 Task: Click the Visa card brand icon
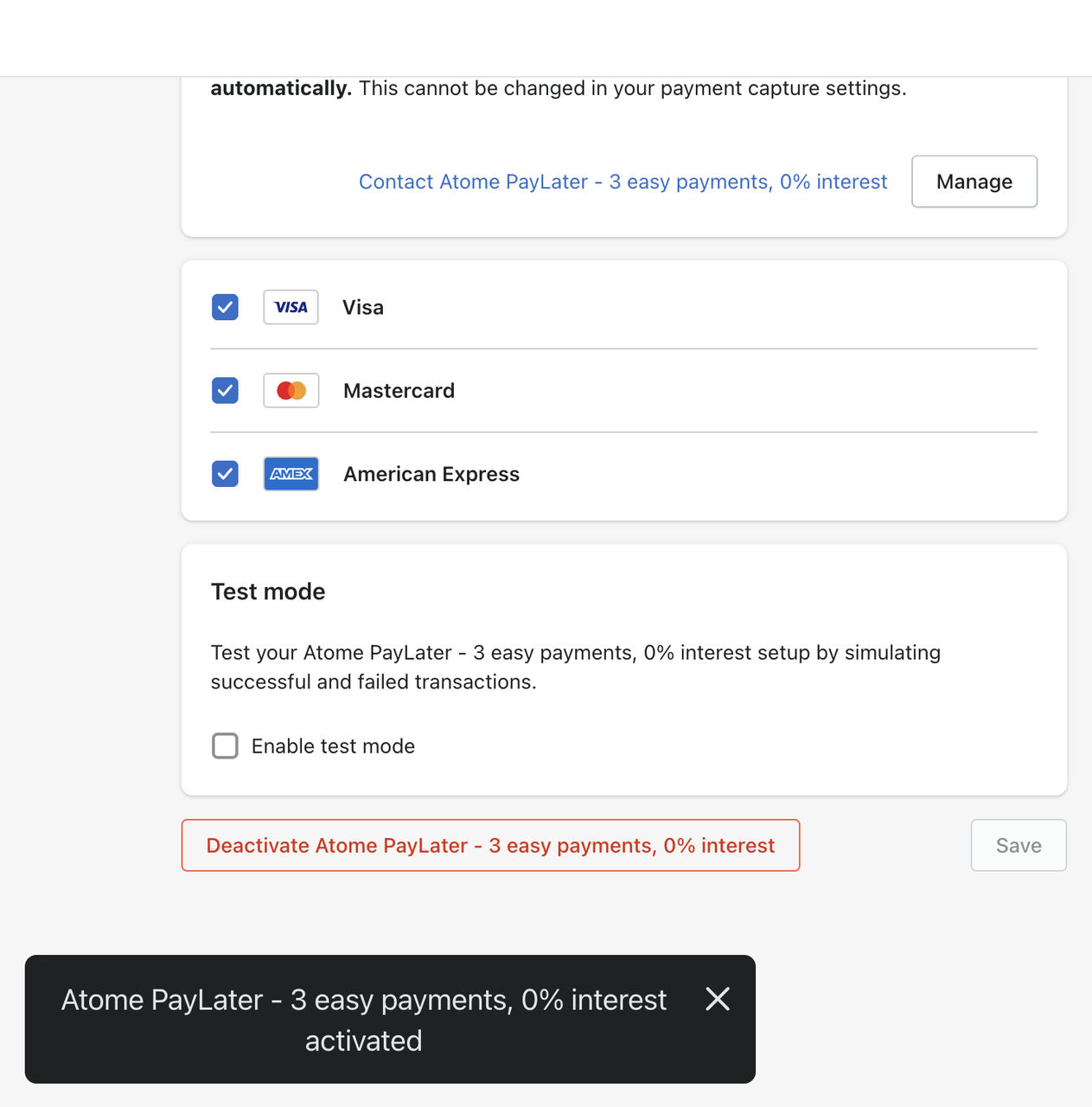tap(291, 307)
